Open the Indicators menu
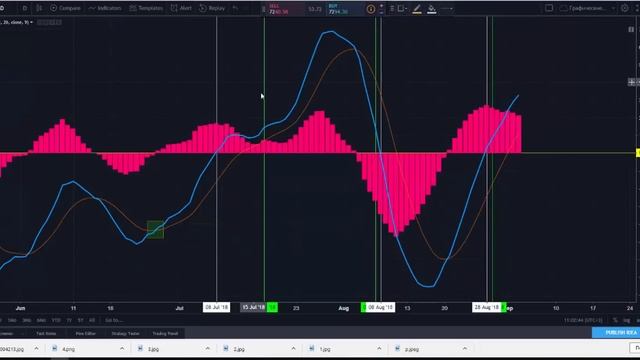640x360 pixels. tap(105, 8)
